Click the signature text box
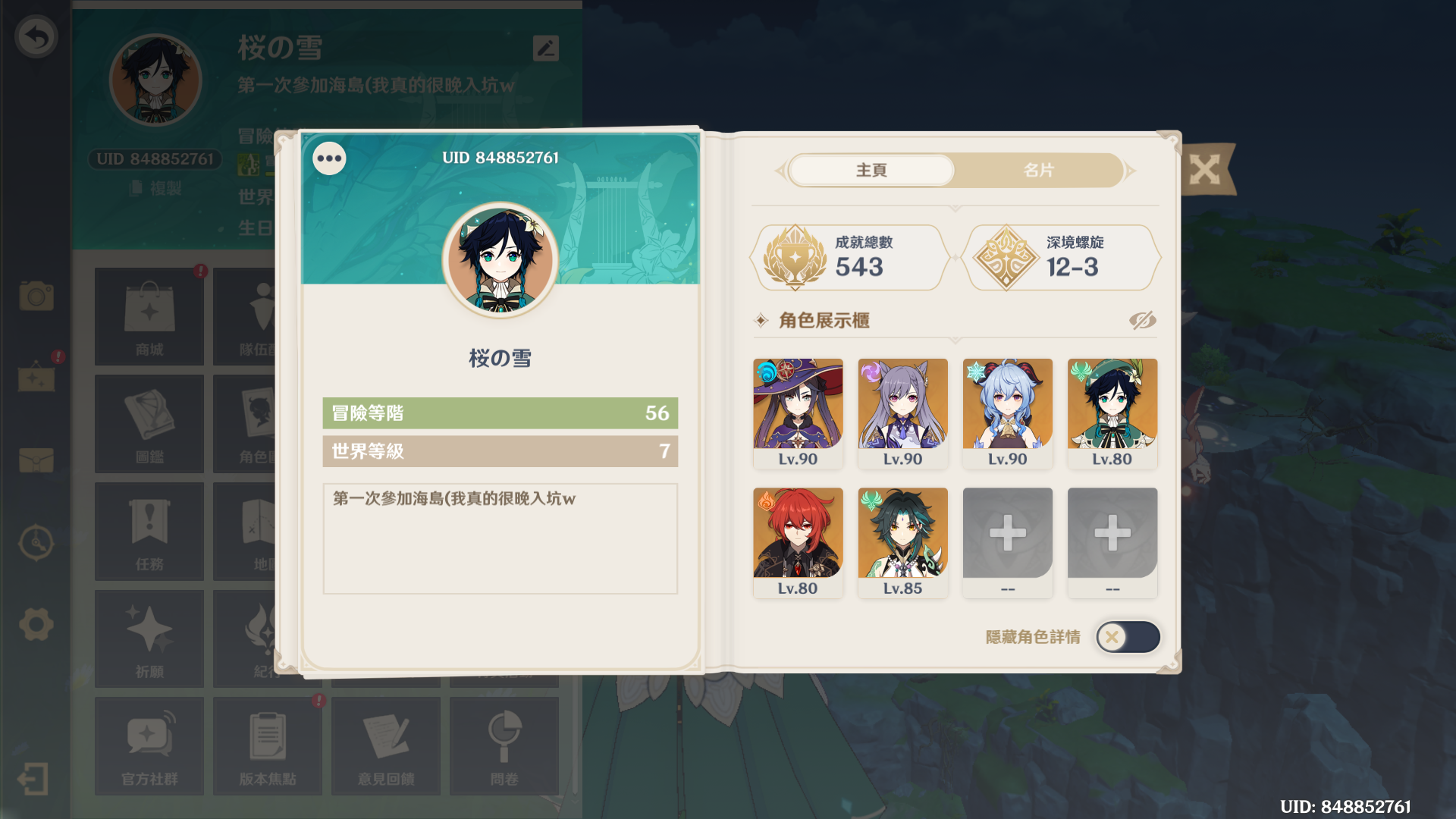Image resolution: width=1456 pixels, height=819 pixels. pos(500,538)
